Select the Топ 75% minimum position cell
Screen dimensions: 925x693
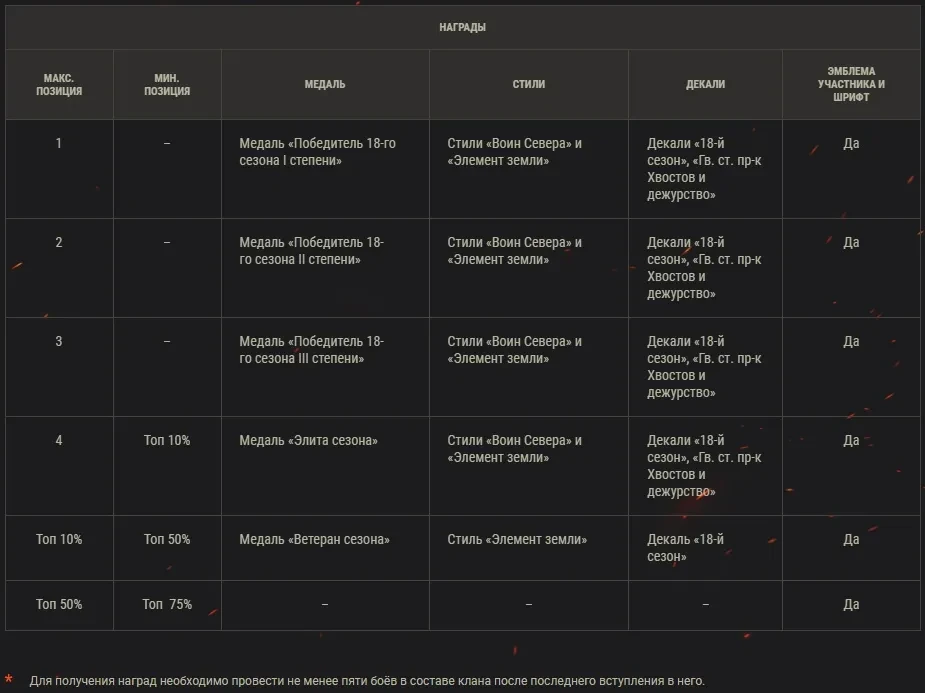coord(166,604)
